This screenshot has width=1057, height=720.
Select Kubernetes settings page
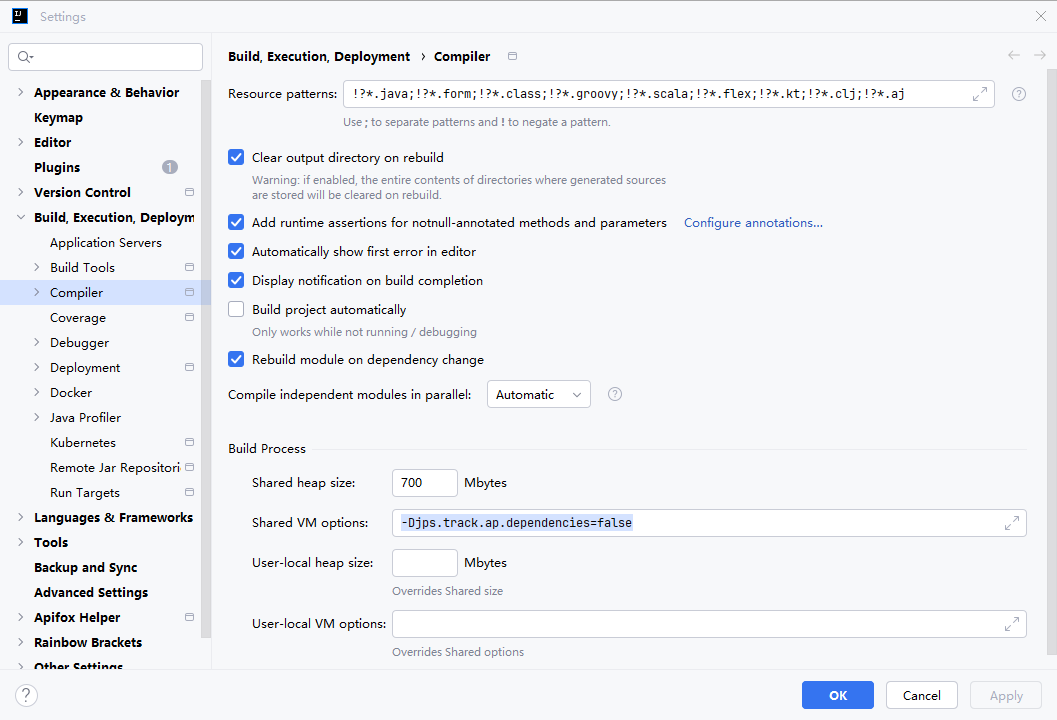(x=83, y=442)
